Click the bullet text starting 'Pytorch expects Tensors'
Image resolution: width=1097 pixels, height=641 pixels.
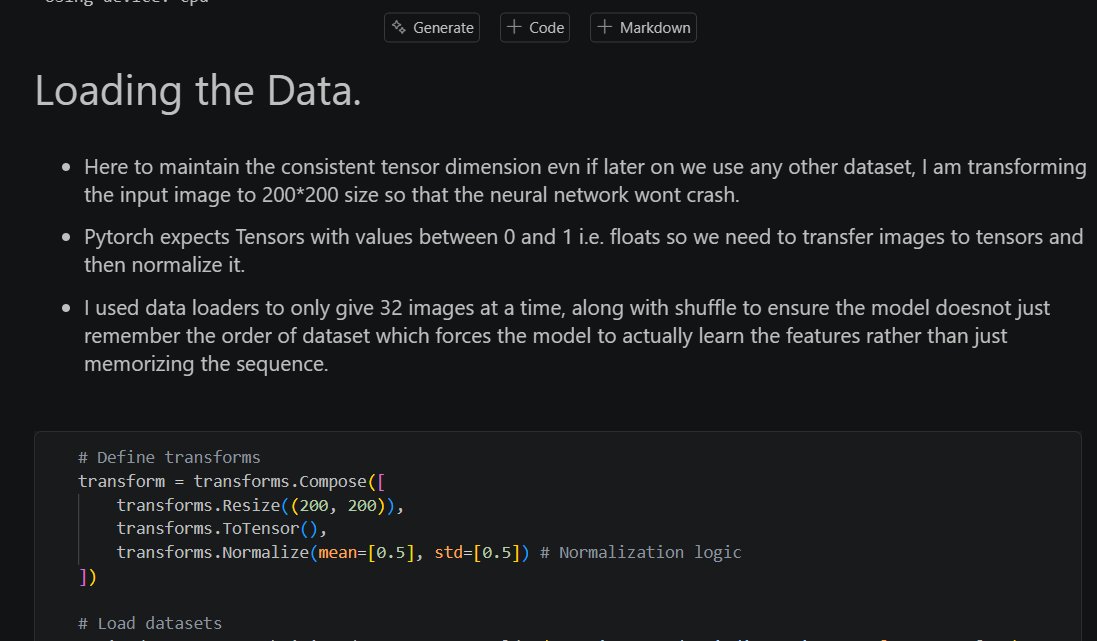[x=583, y=251]
